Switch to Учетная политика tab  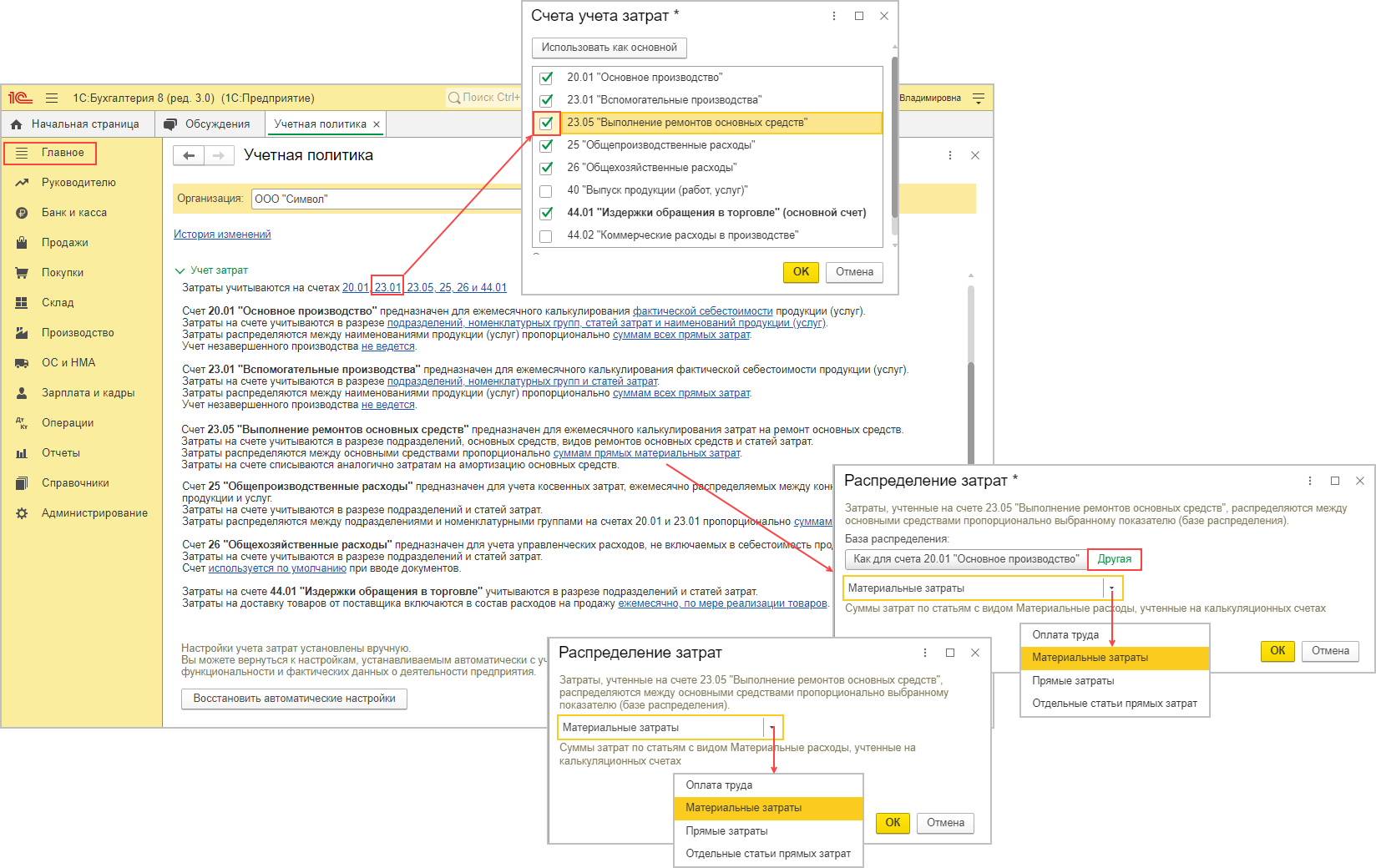pyautogui.click(x=326, y=124)
